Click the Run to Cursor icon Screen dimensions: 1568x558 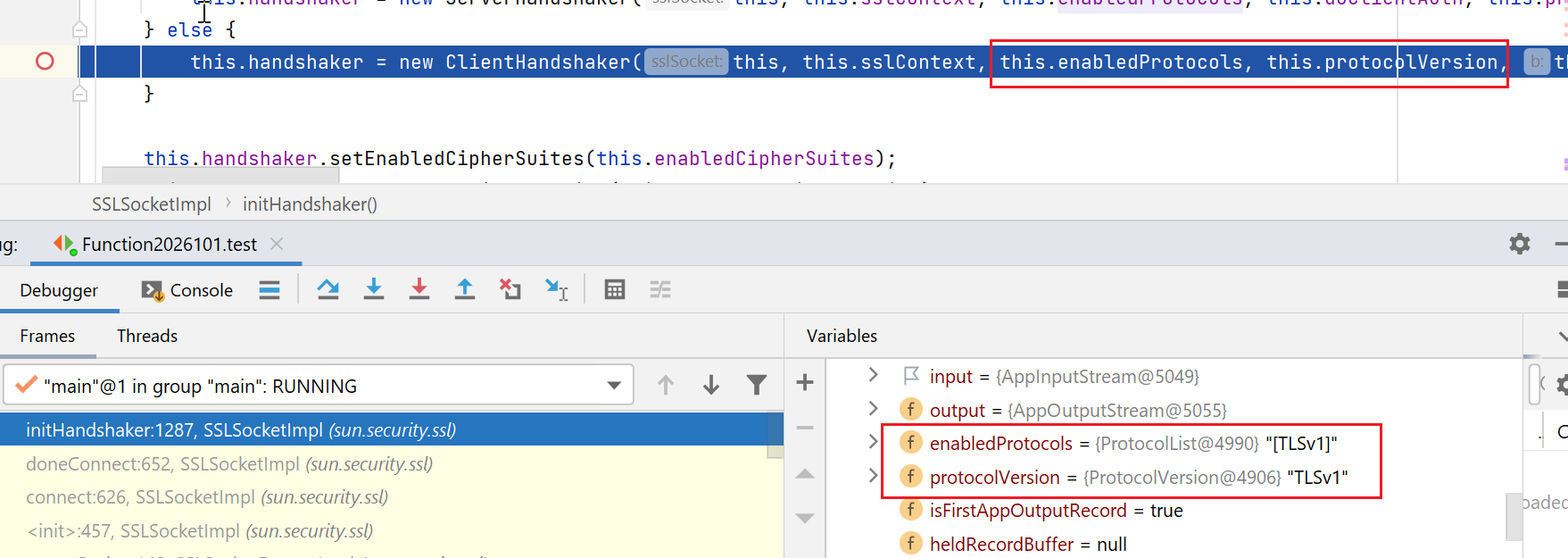tap(557, 289)
